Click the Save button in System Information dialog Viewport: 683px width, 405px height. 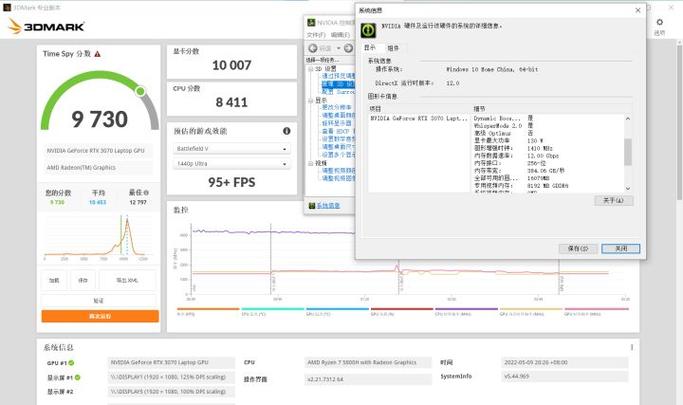578,248
